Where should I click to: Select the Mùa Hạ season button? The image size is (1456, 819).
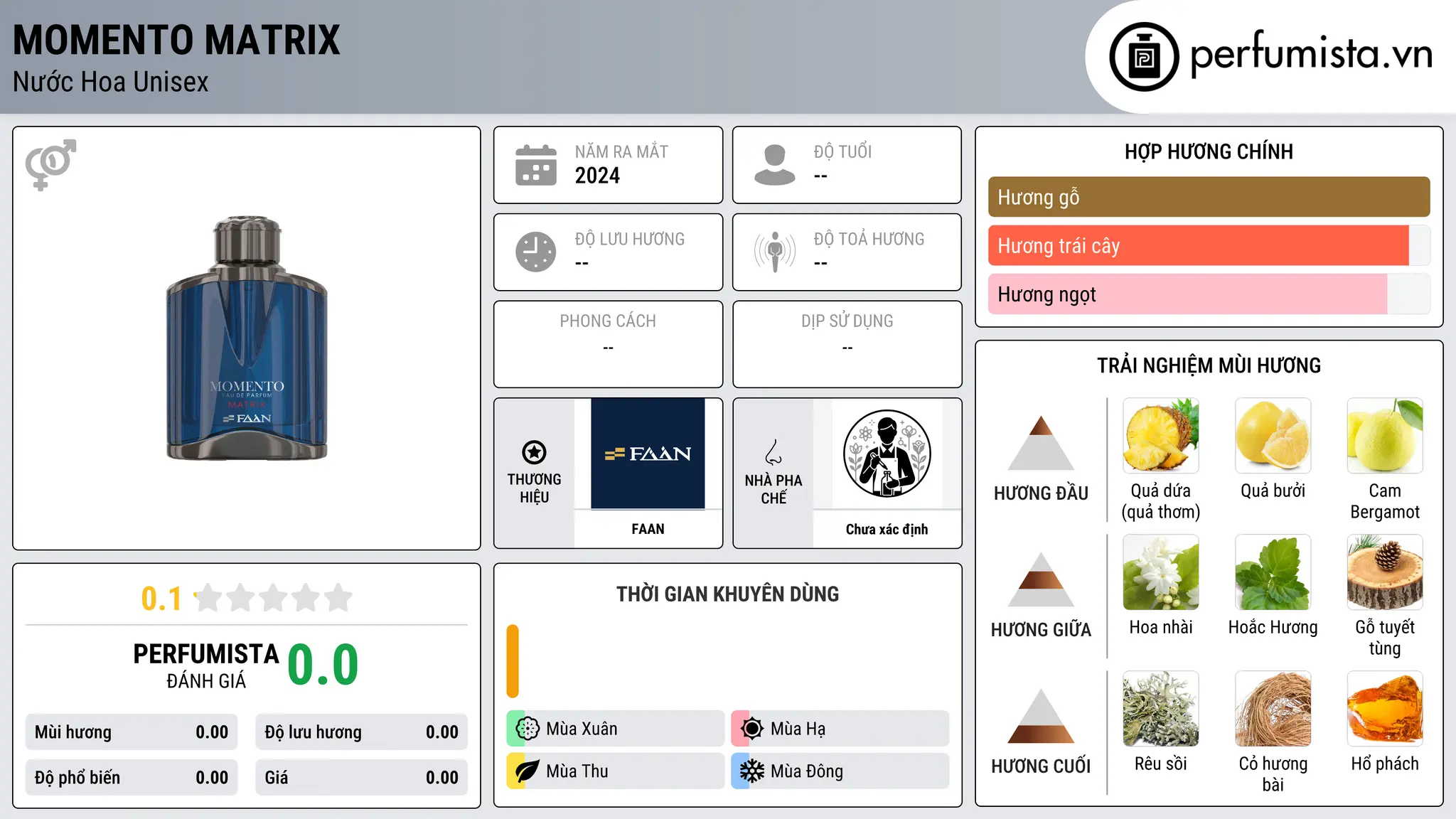point(840,729)
